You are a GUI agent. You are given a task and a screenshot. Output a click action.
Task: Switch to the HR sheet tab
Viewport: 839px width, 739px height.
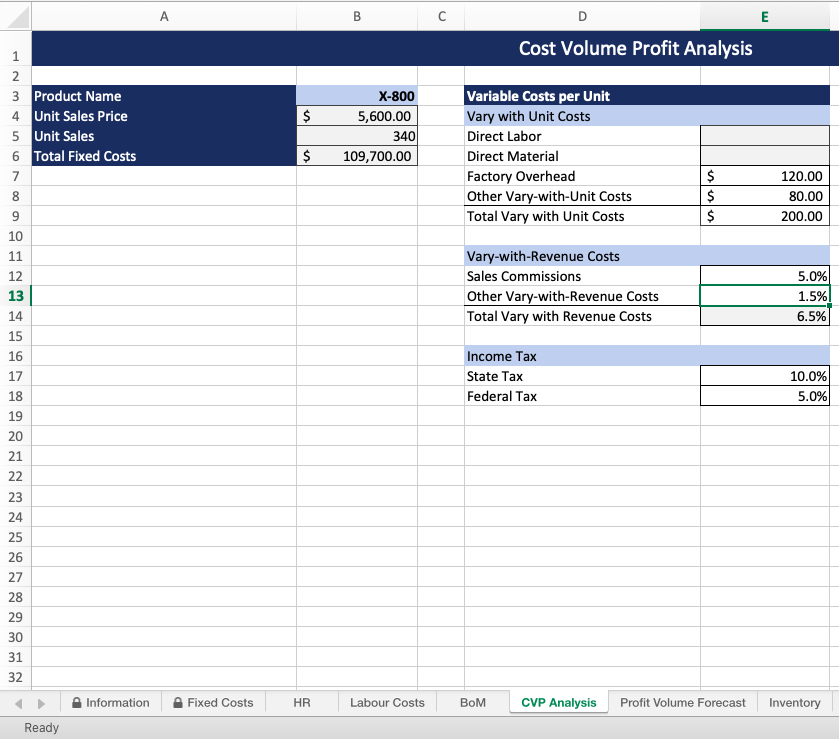coord(300,702)
